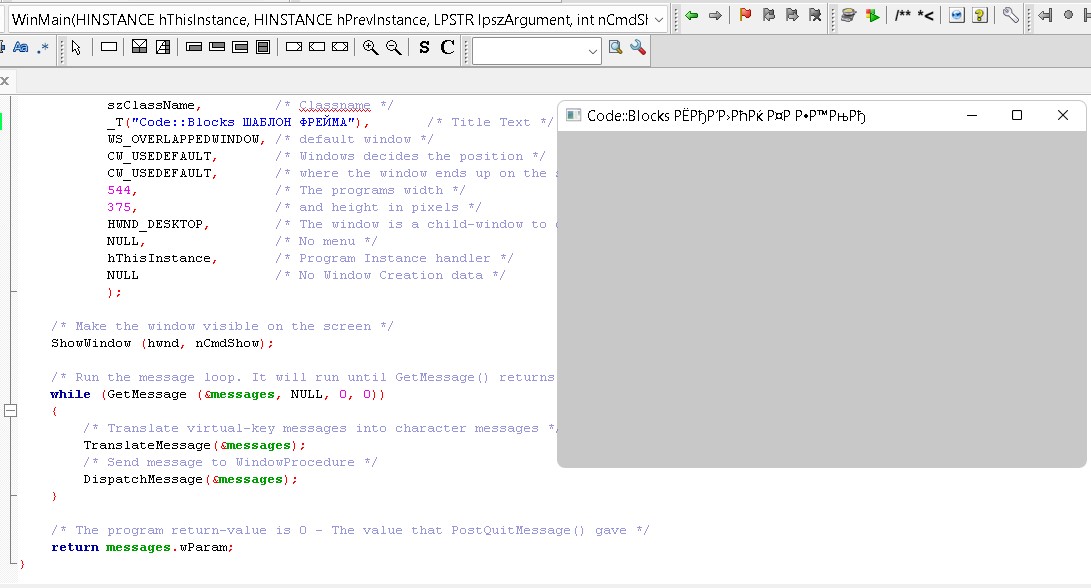Toggle match case Aa option

click(x=21, y=47)
